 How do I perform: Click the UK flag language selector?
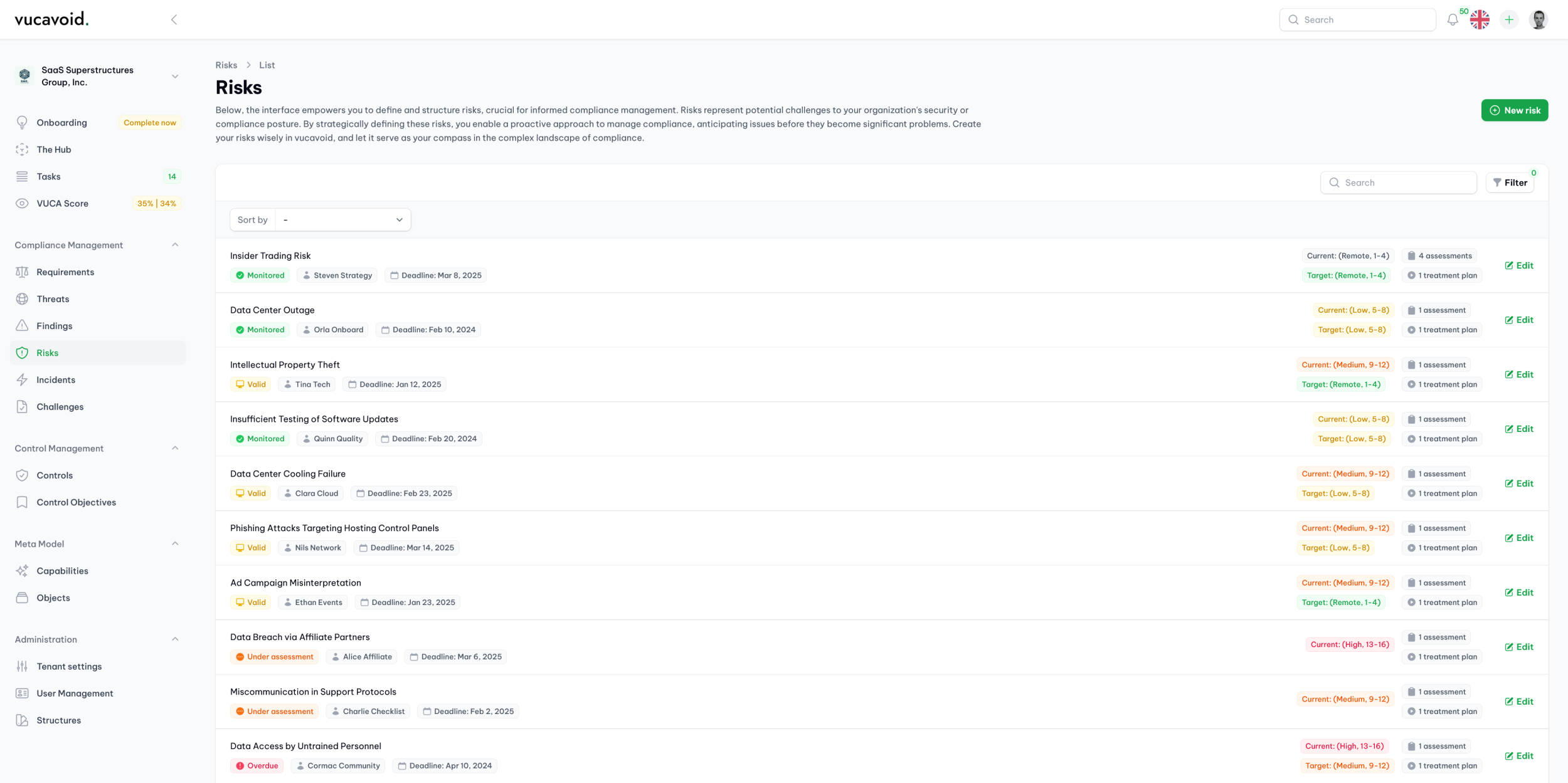pos(1480,19)
